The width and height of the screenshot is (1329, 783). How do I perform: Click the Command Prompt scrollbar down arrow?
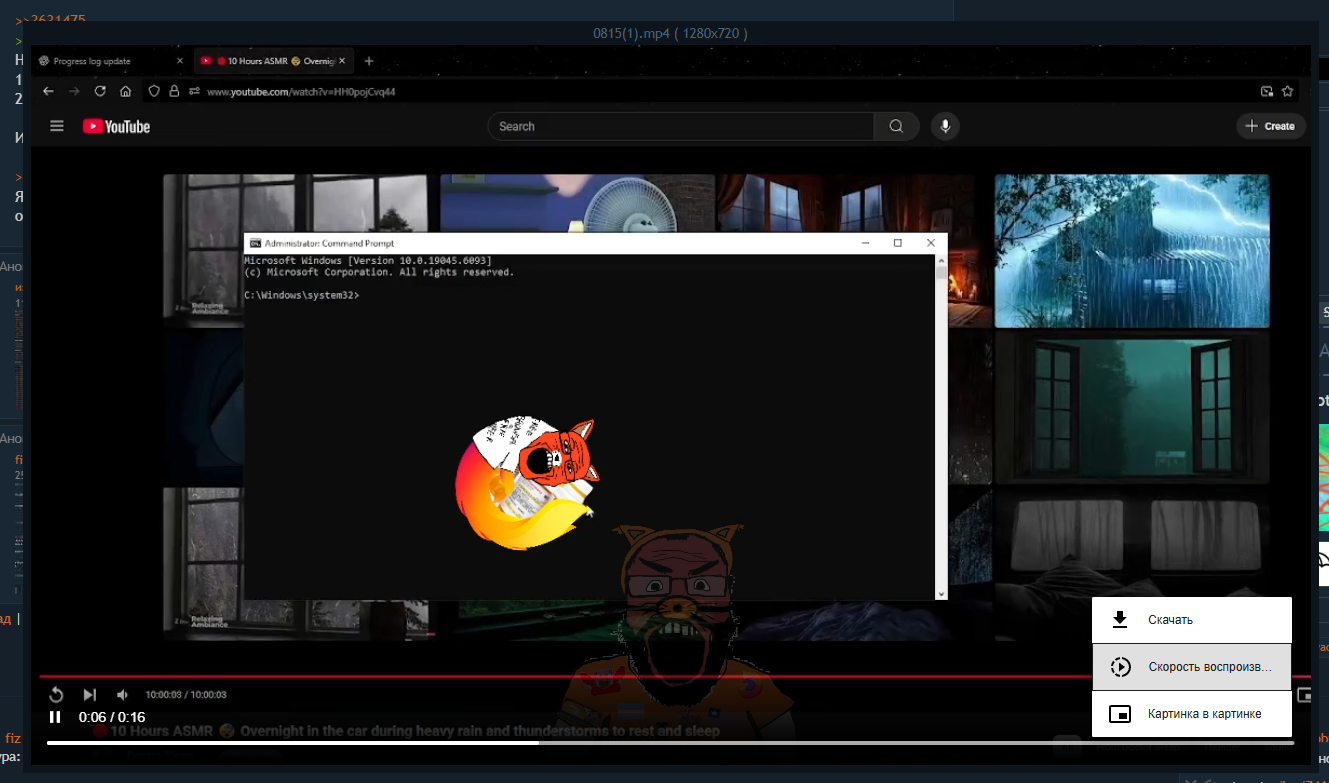(x=940, y=593)
